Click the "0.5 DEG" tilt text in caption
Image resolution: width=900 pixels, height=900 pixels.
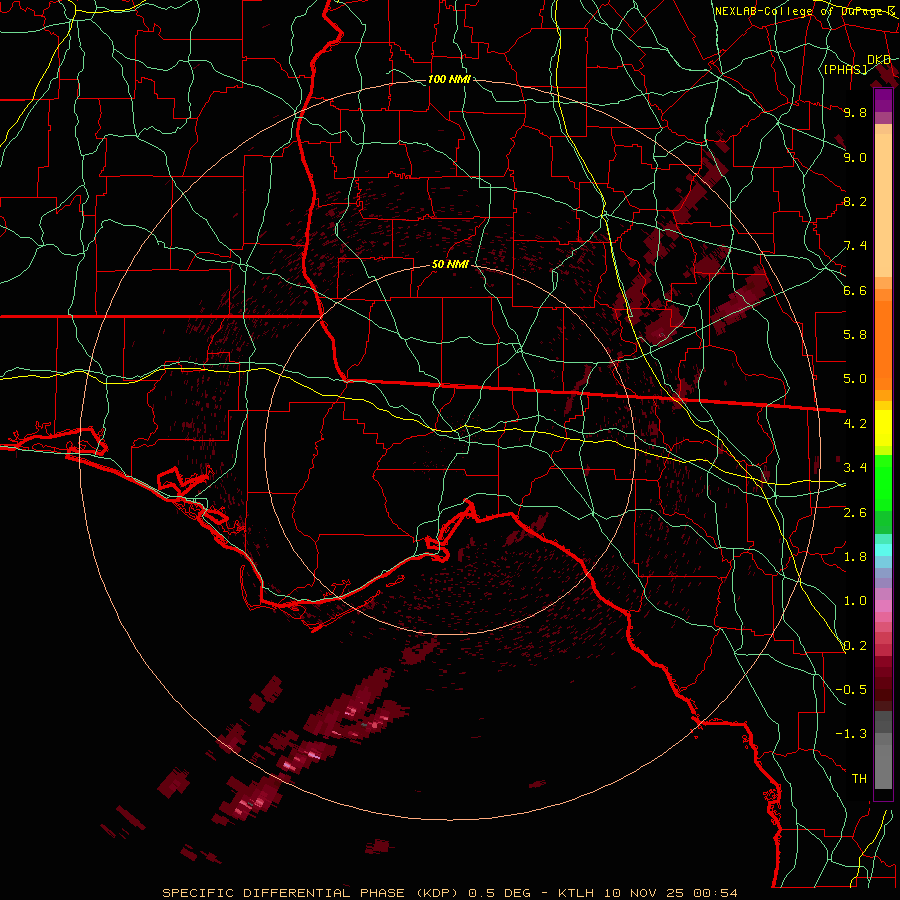[499, 893]
